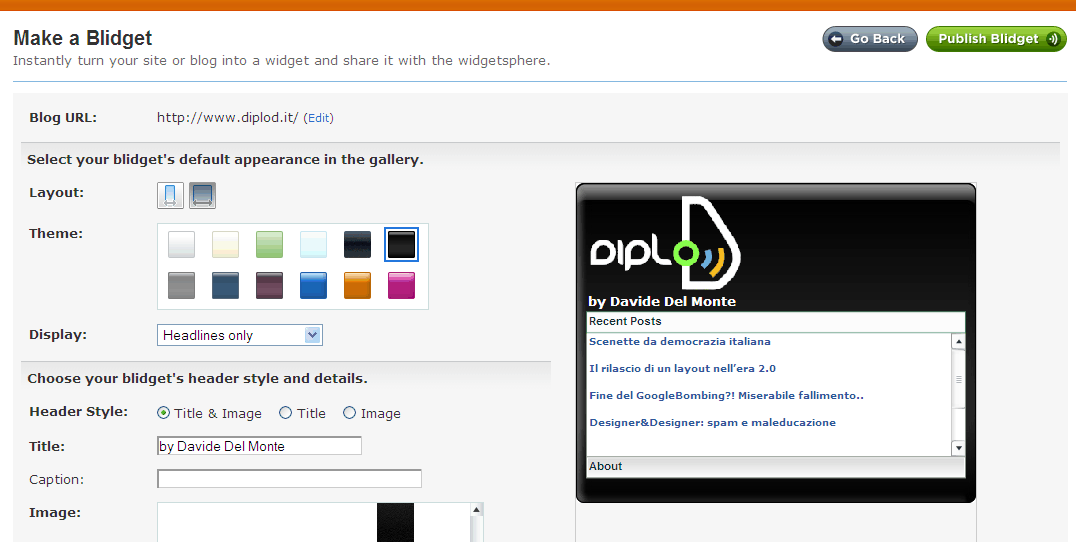Choose the dark navy theme swatch
1076x542 pixels.
tap(357, 244)
